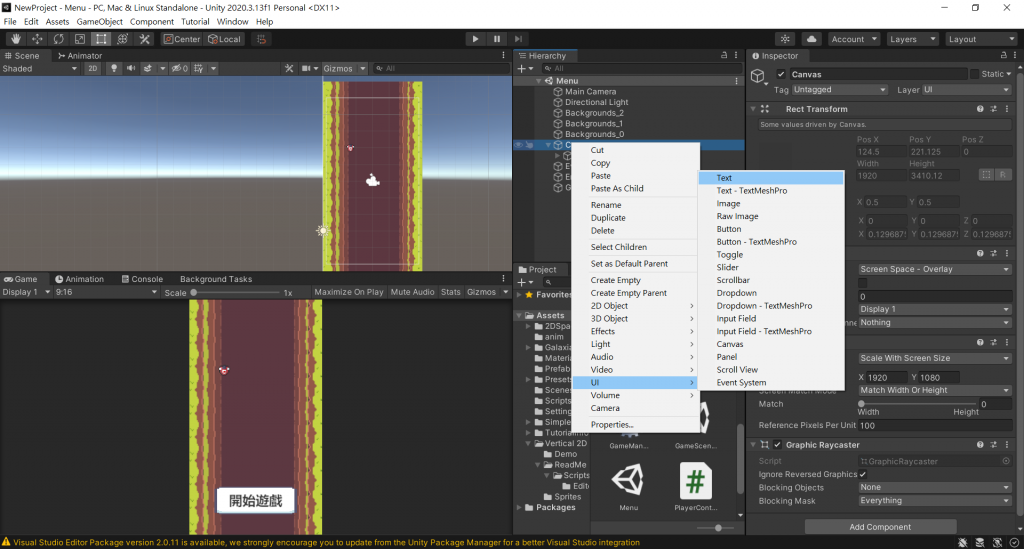Open Scale With Screen Size dropdown
Viewport: 1024px width, 549px height.
[x=935, y=358]
